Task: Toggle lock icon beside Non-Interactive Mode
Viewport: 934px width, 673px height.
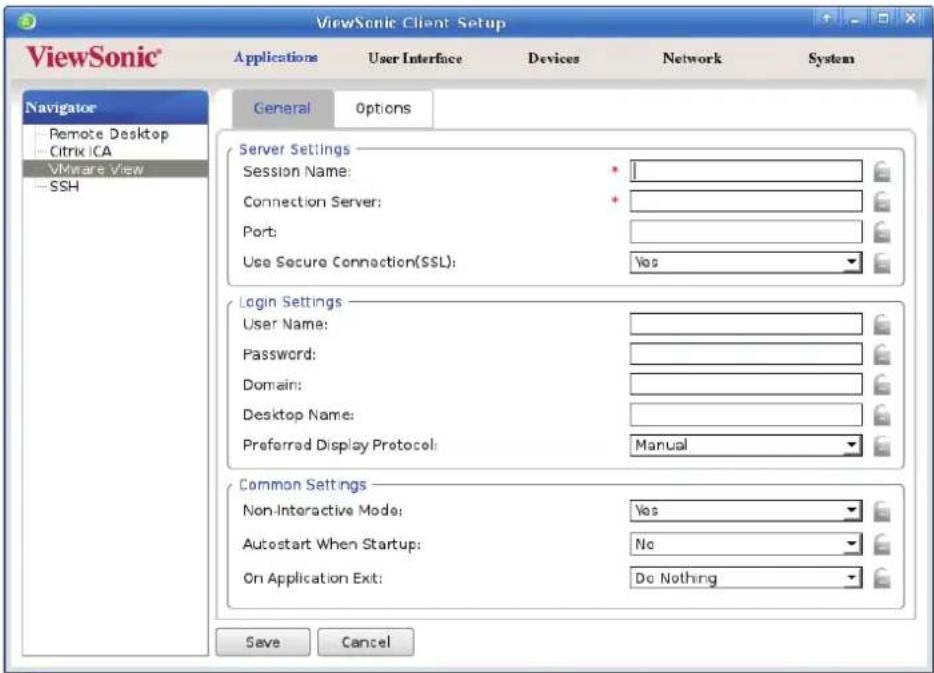Action: (x=882, y=511)
